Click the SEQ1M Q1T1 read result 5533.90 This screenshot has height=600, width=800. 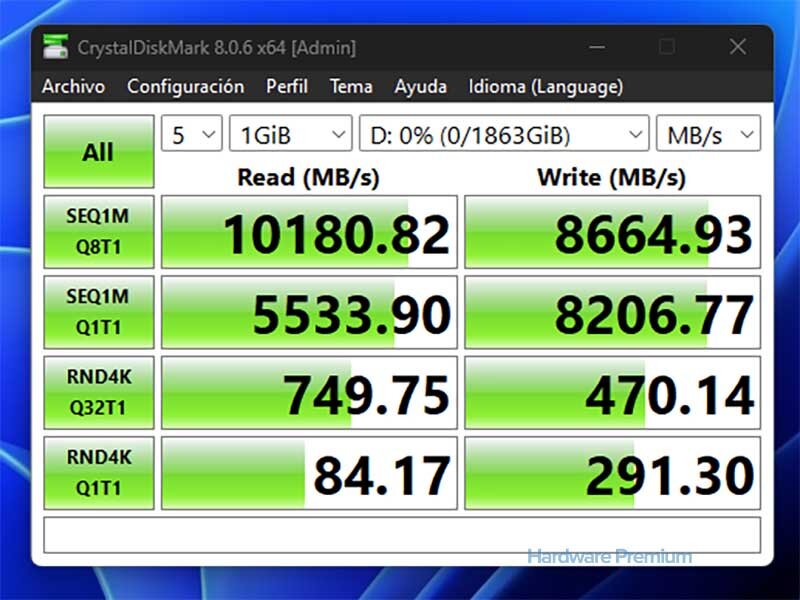pyautogui.click(x=309, y=312)
